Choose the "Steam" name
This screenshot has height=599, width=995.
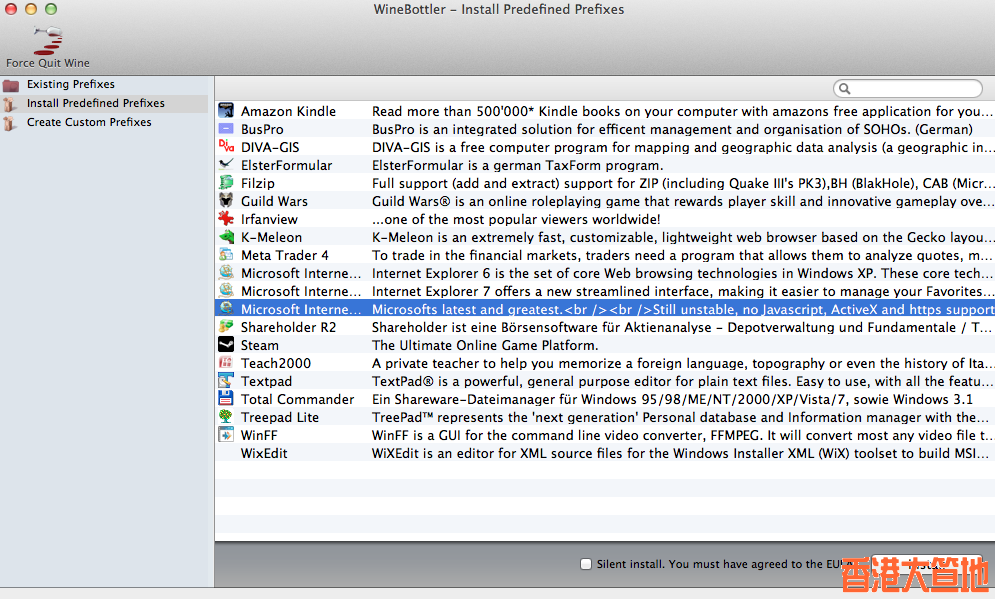pos(260,345)
